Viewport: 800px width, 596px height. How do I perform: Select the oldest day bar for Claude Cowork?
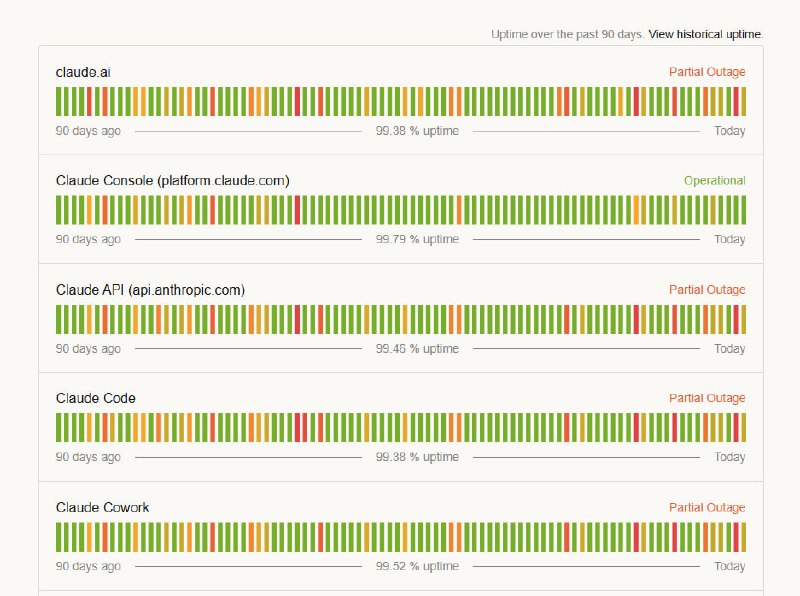pos(59,537)
